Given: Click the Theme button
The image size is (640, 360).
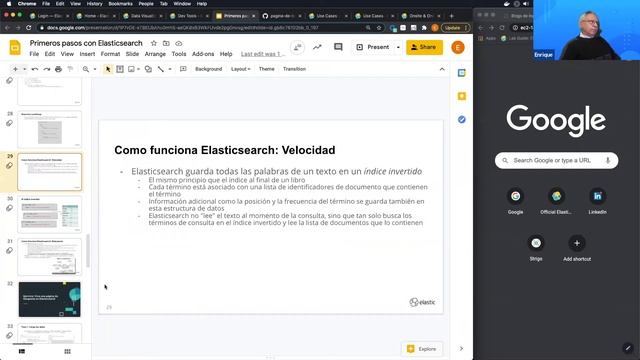Looking at the screenshot, I should 267,69.
